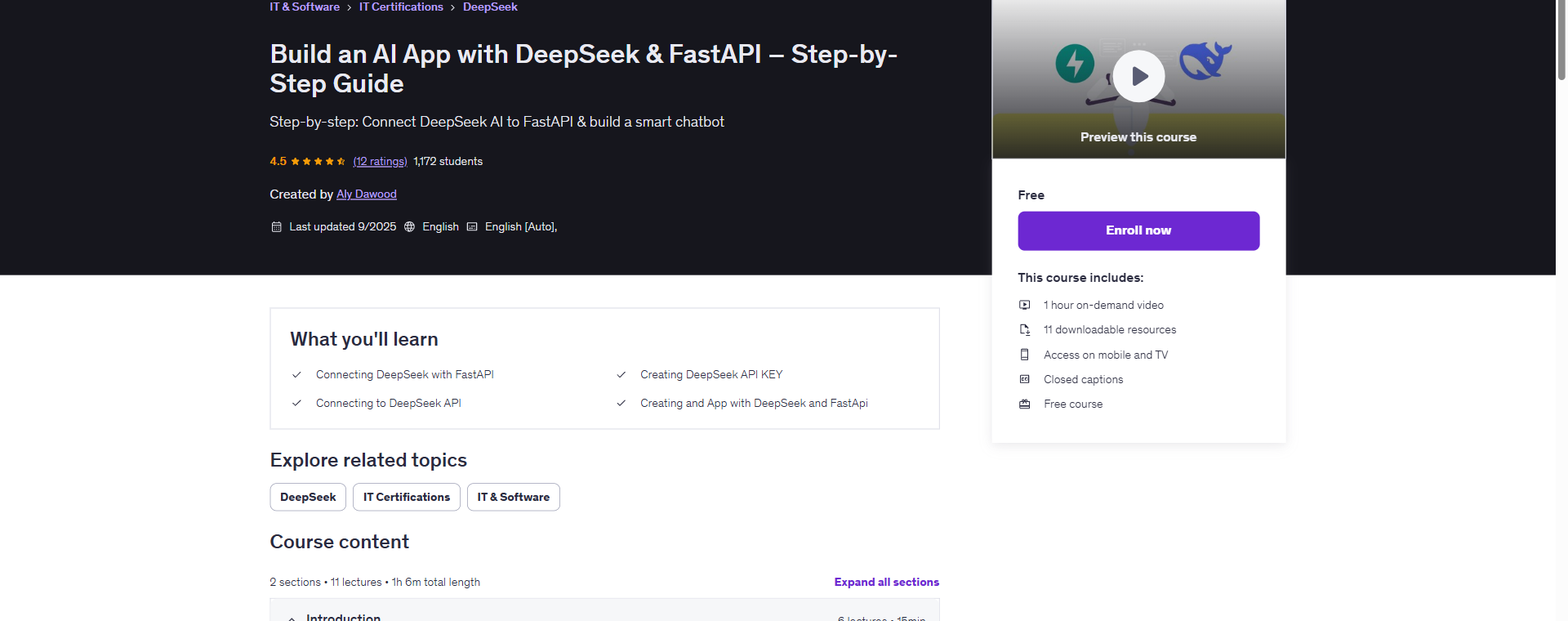Click 'Last updated 9/2025' text
The height and width of the screenshot is (621, 1568).
[343, 226]
